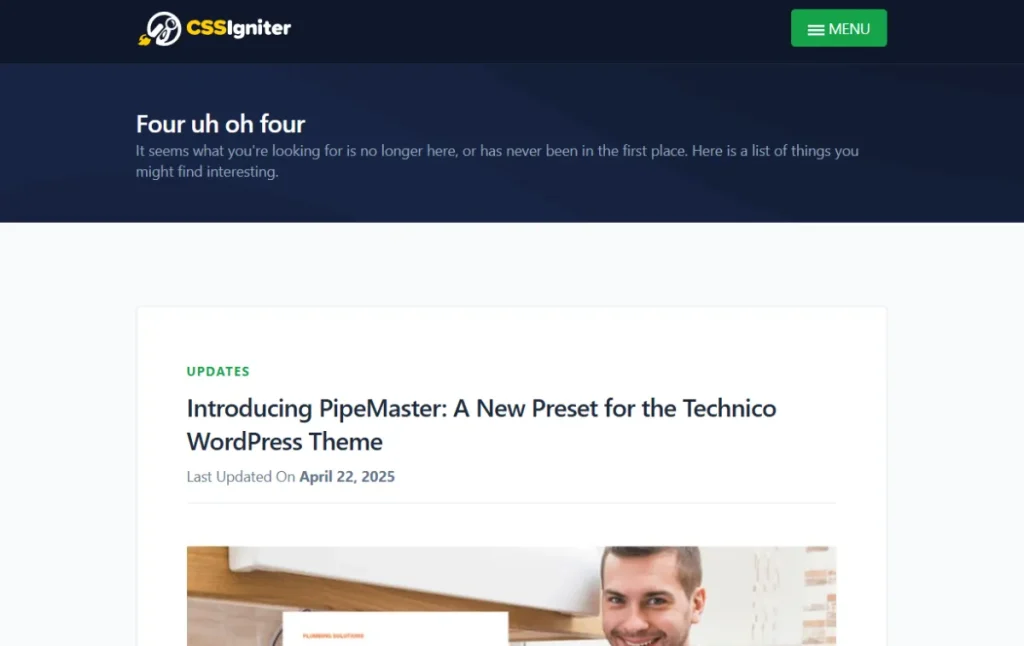Click the MENU label text
This screenshot has height=646, width=1024.
[849, 29]
